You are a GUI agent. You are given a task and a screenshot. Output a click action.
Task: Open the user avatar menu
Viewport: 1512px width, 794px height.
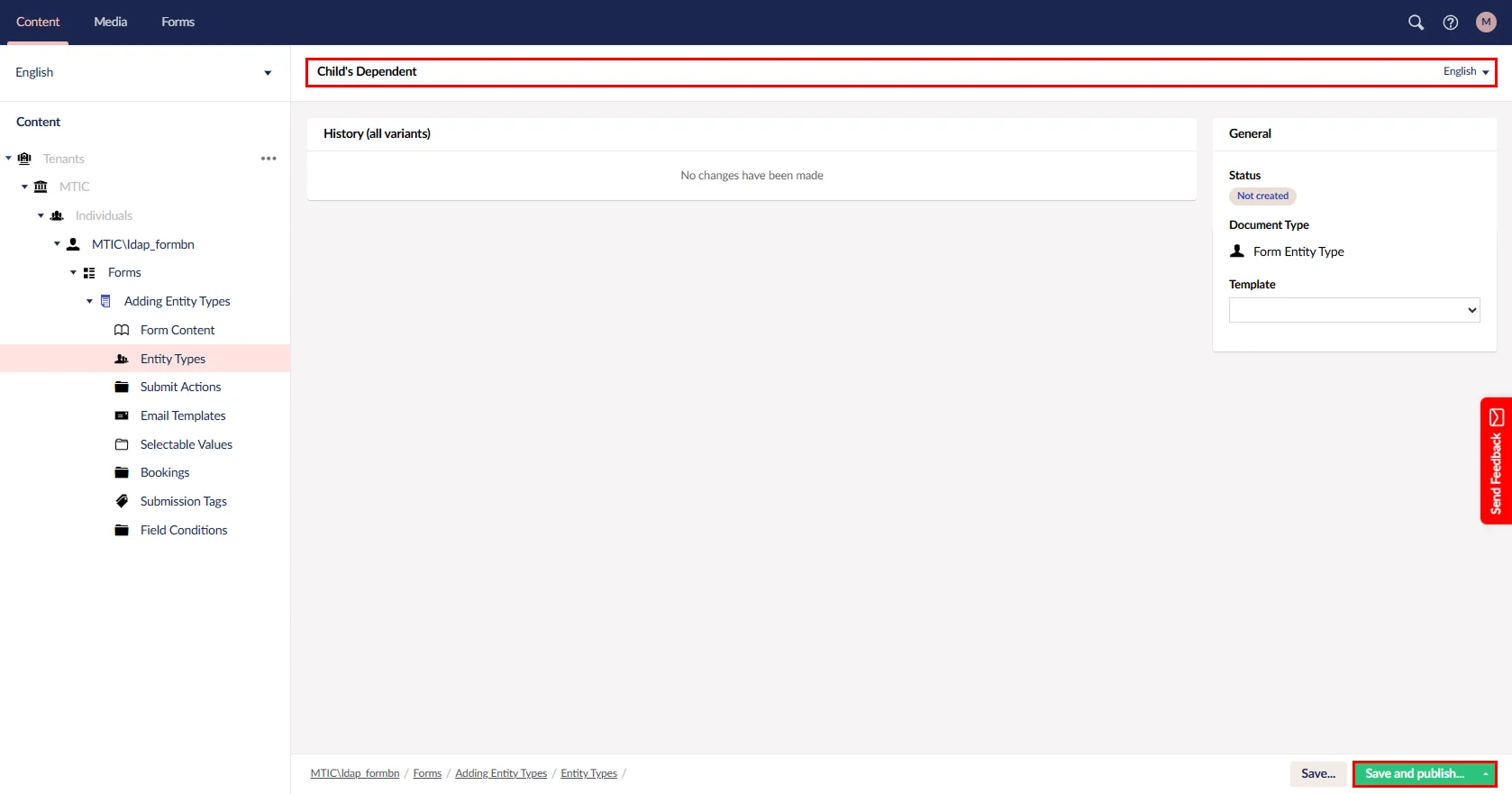[x=1486, y=23]
